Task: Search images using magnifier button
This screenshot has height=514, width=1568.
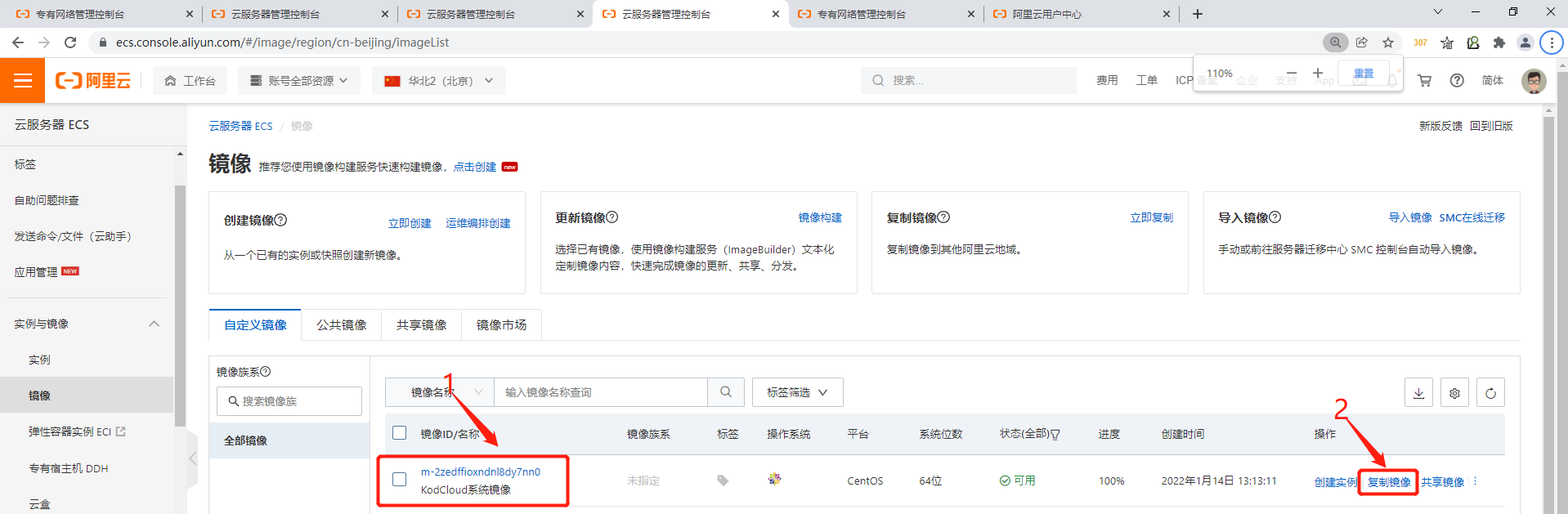Action: point(726,392)
